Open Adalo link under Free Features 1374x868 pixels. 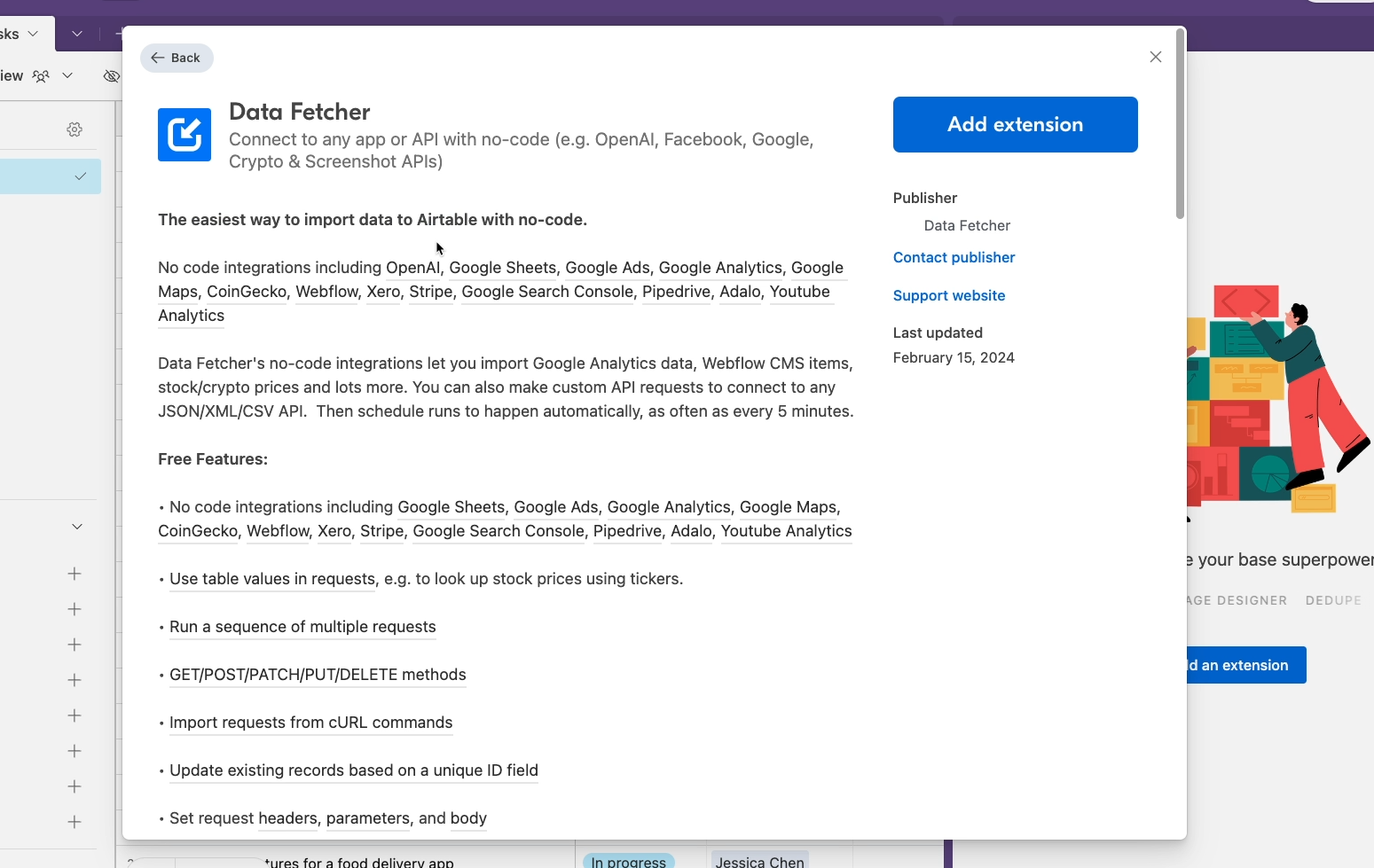click(x=692, y=531)
